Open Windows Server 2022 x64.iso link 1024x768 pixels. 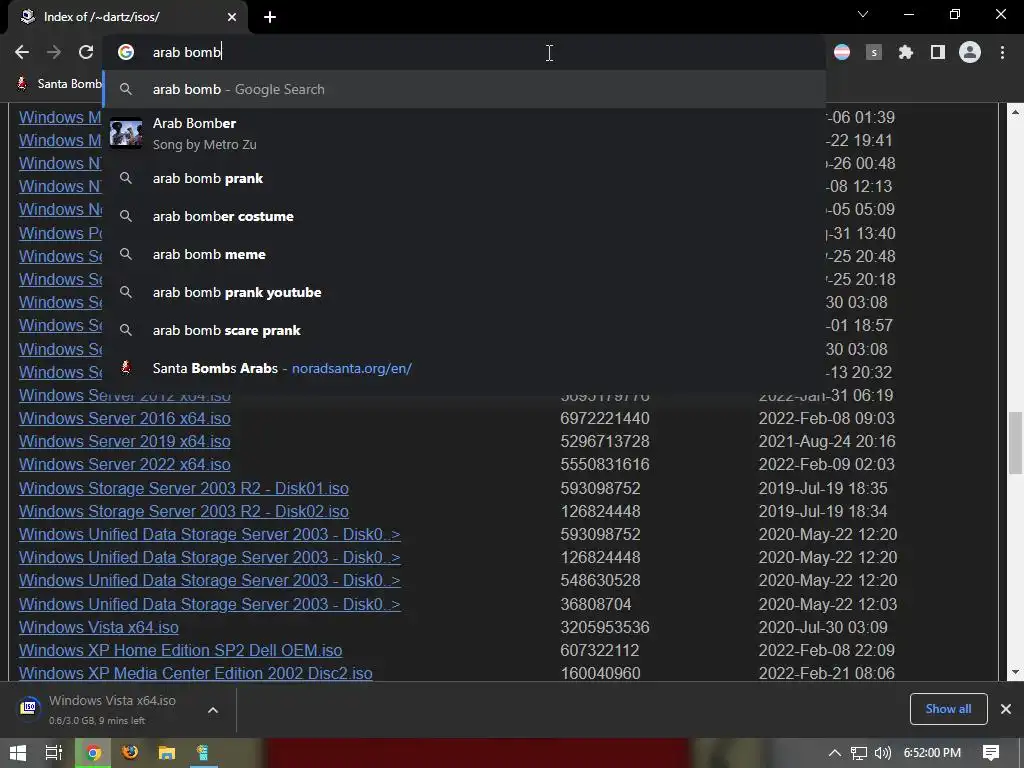(125, 464)
